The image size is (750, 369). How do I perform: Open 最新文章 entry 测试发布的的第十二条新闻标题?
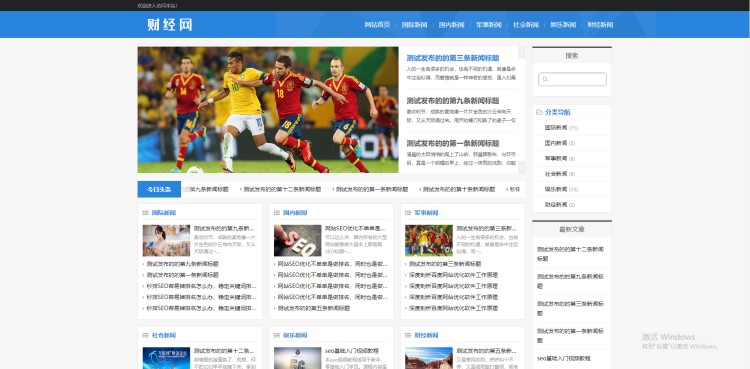click(x=570, y=254)
